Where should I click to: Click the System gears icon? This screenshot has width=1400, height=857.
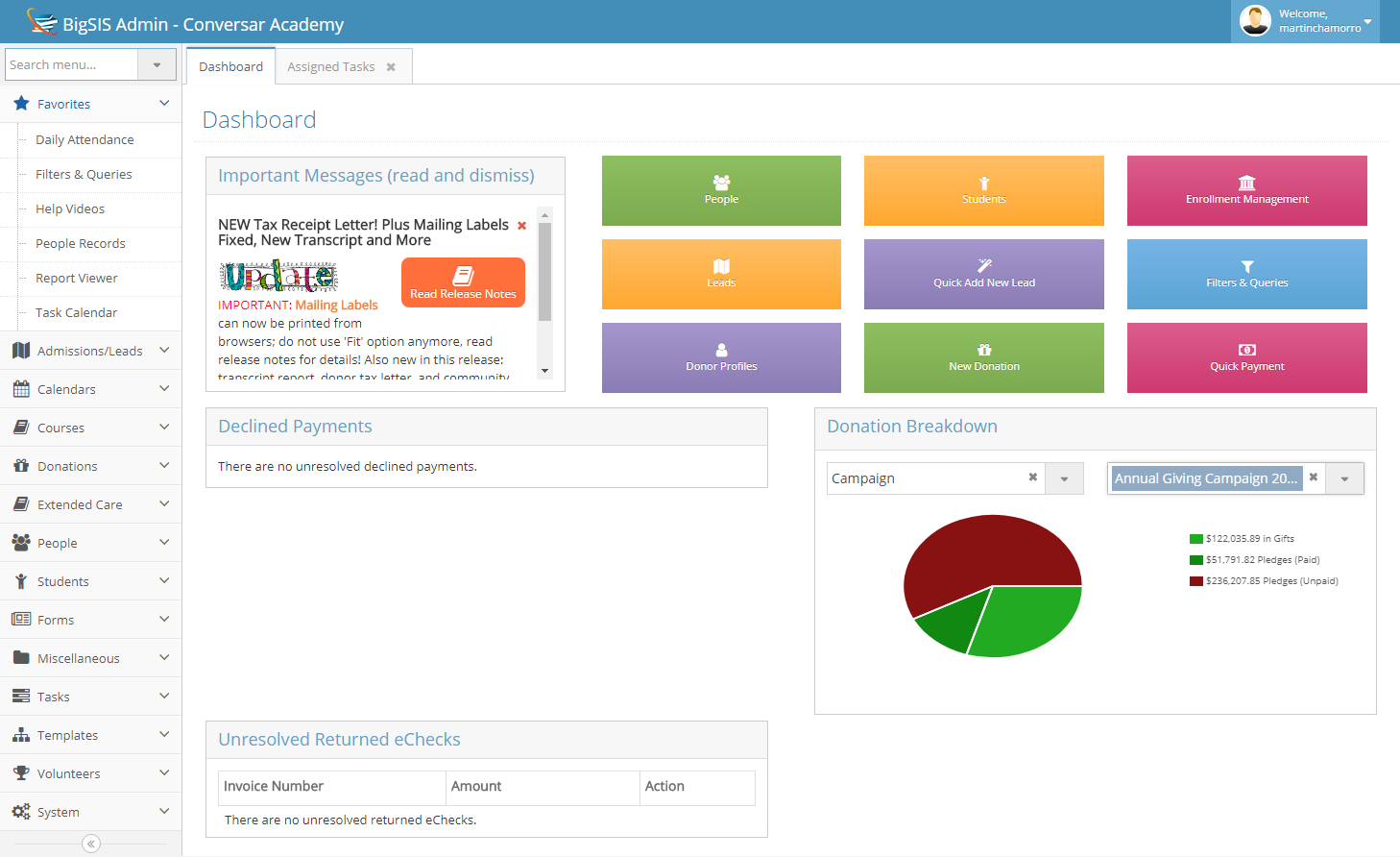[x=21, y=812]
